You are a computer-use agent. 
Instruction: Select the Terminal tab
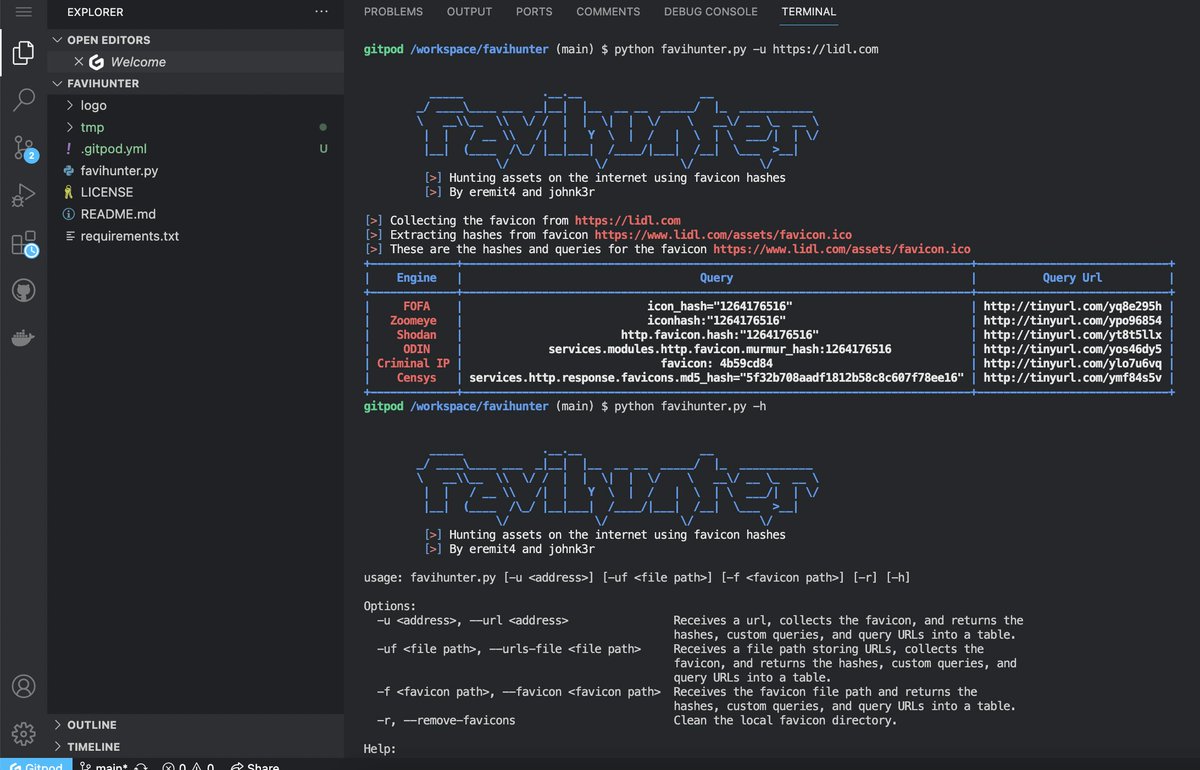[809, 12]
